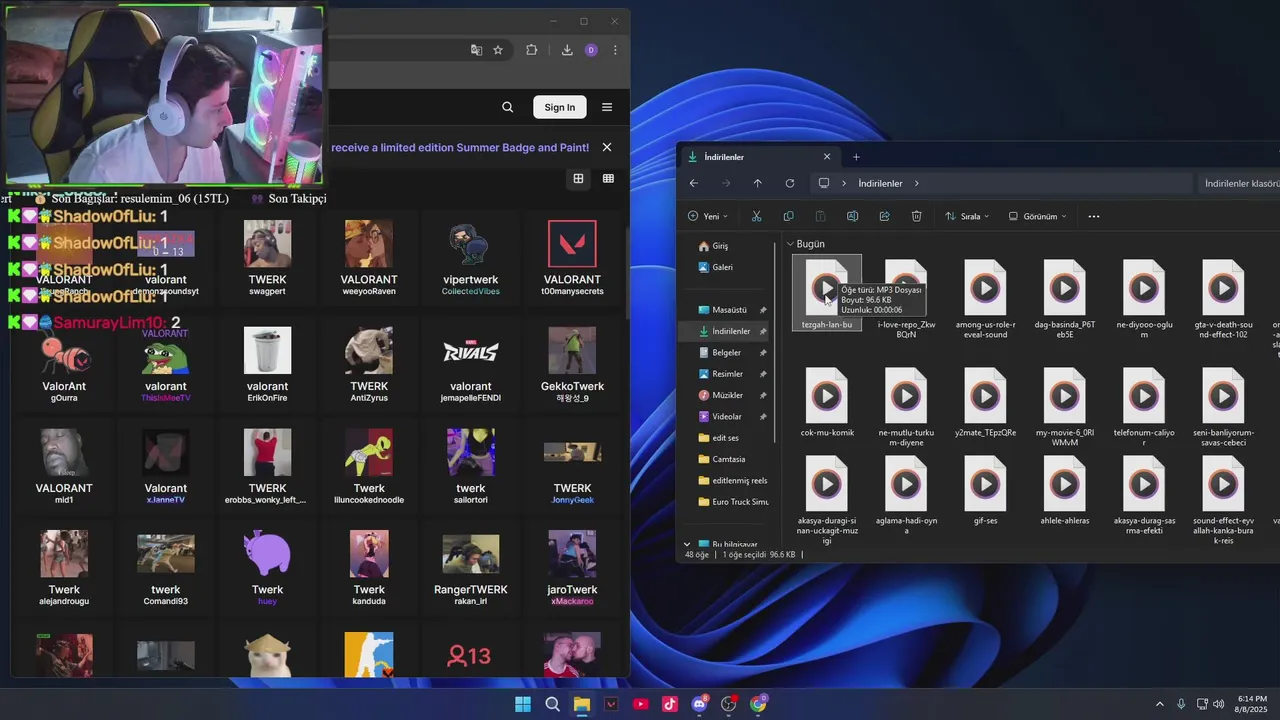Open the Summer Badge and Paint link
This screenshot has width=1280, height=720.
tap(460, 147)
